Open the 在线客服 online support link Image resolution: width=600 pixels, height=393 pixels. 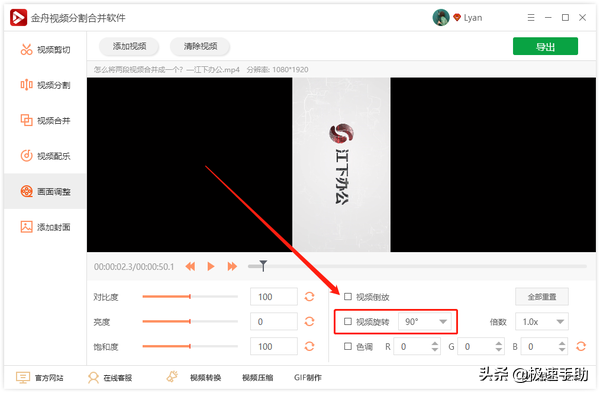click(x=110, y=378)
